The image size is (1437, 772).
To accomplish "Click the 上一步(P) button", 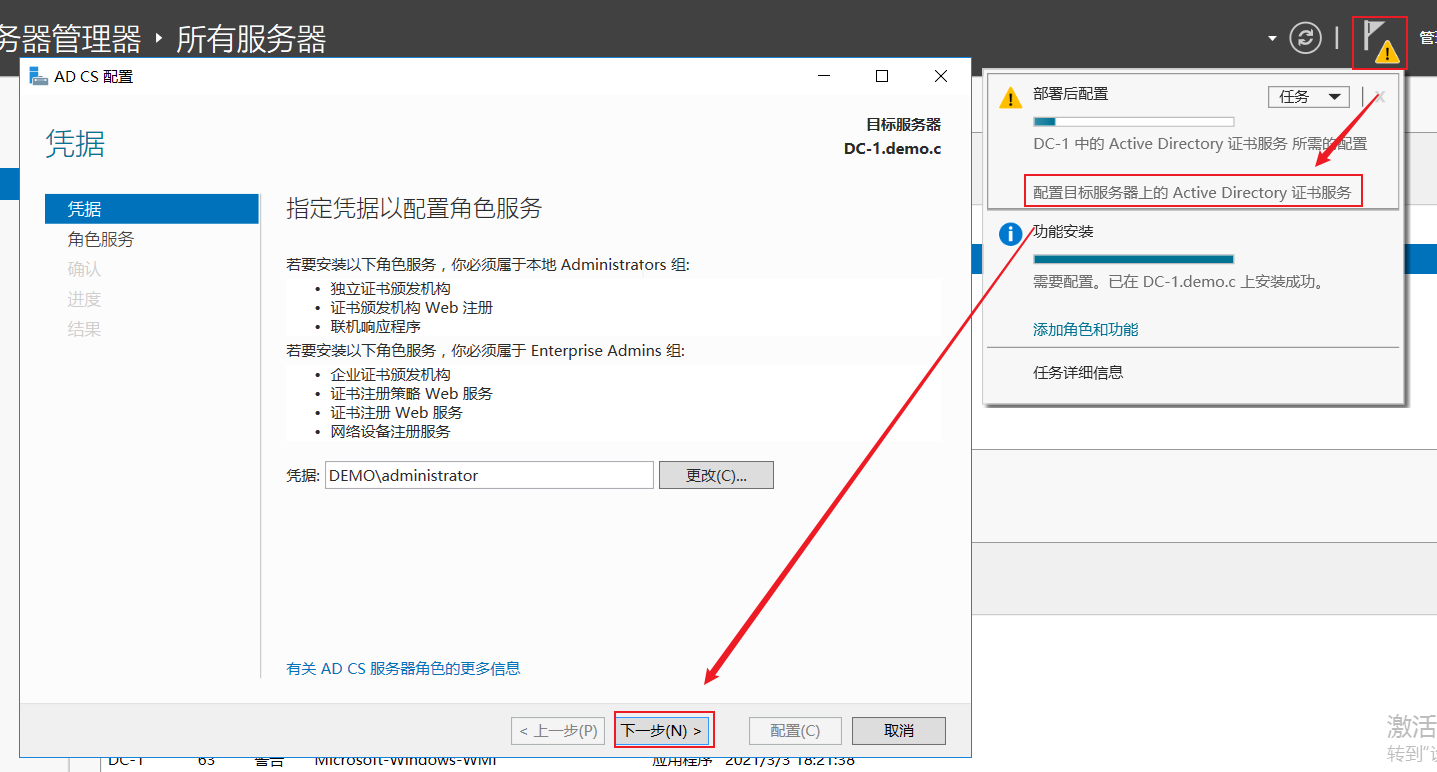I will [559, 731].
